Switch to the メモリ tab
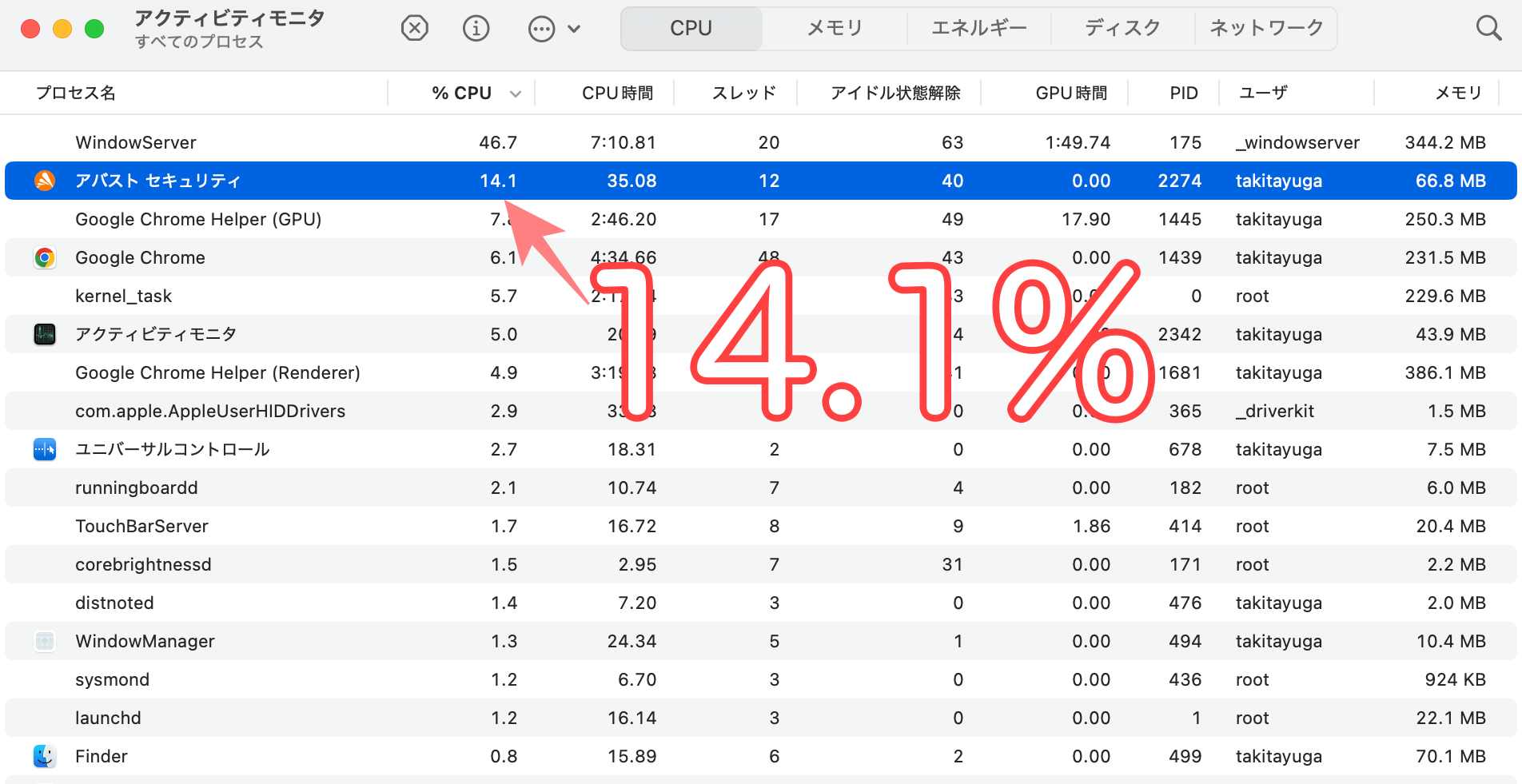The height and width of the screenshot is (784, 1522). pyautogui.click(x=835, y=29)
